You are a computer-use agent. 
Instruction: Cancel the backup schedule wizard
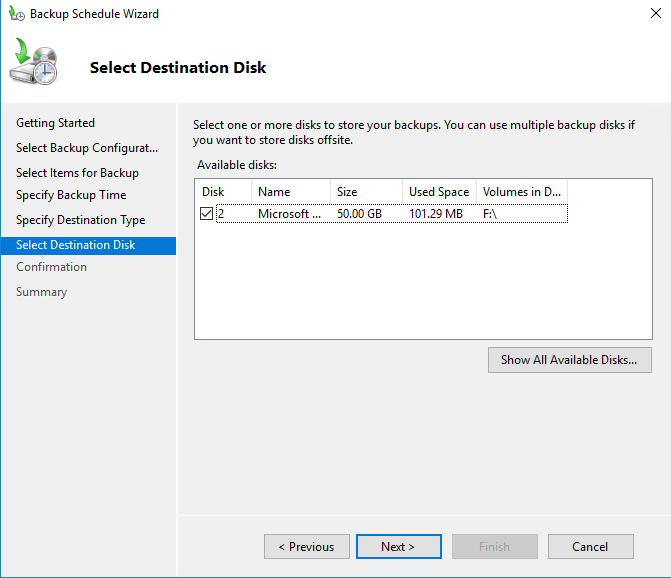(590, 546)
